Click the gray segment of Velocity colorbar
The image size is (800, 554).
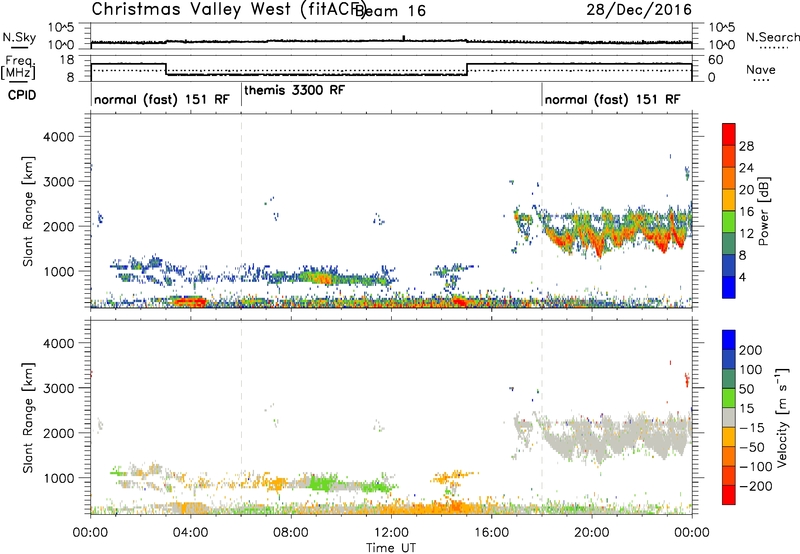pyautogui.click(x=729, y=417)
